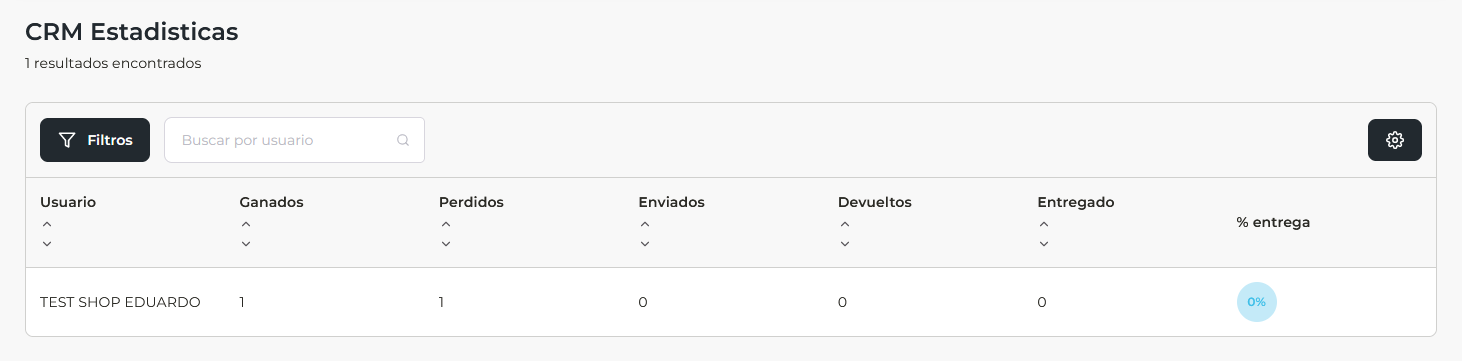Sort Usuario column ascending arrow
The image size is (1462, 361).
point(46,225)
